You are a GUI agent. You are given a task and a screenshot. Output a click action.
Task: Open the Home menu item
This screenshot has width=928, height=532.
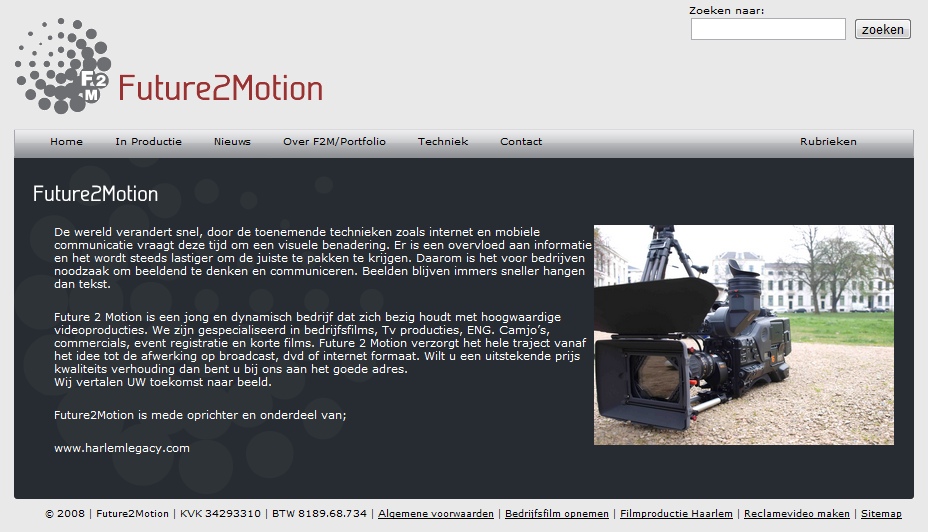click(66, 141)
